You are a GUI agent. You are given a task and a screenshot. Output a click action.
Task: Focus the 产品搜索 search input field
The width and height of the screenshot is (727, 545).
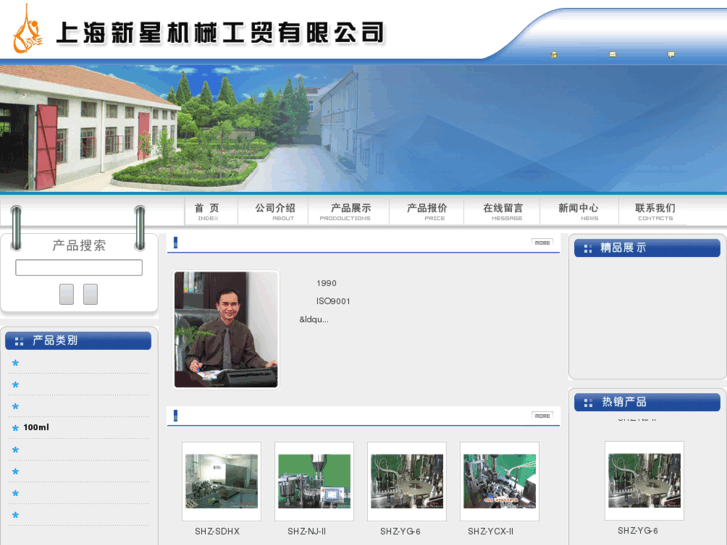point(79,268)
